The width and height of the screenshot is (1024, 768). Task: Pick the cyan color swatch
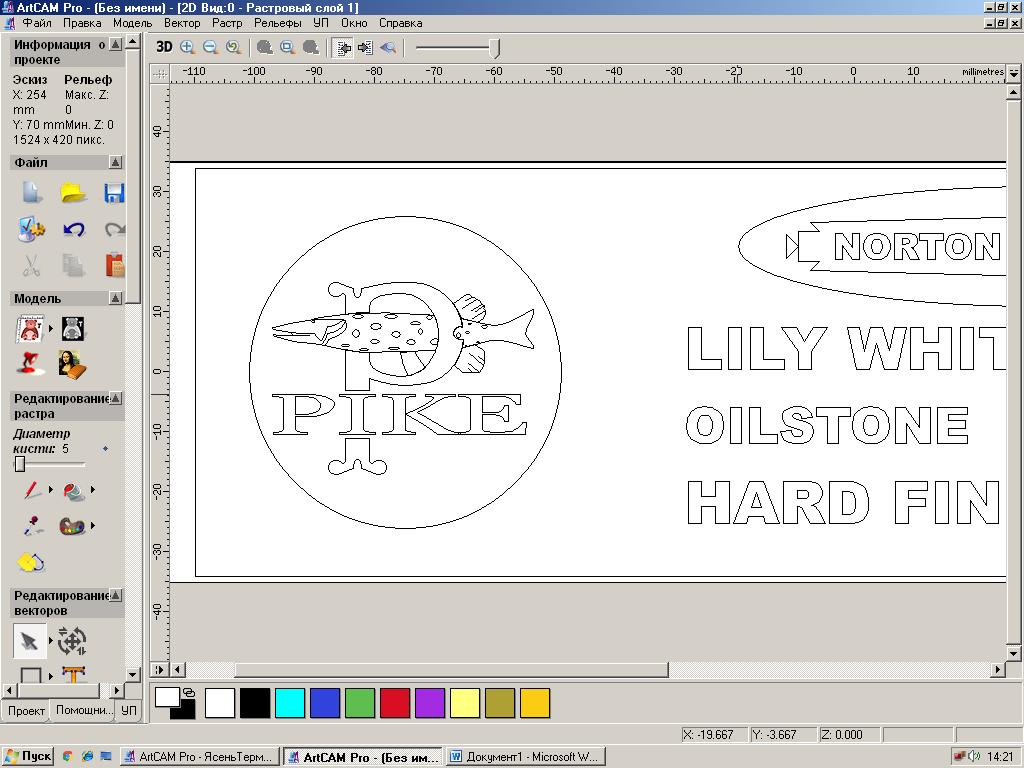290,703
